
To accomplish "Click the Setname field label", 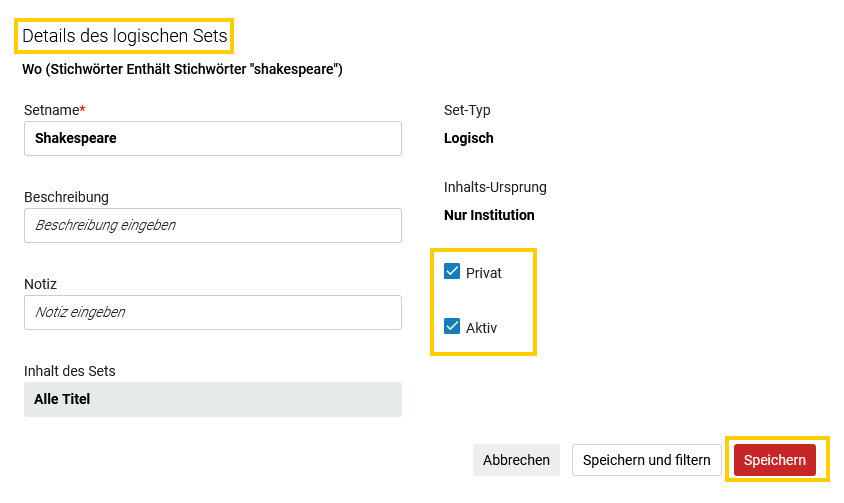I will click(54, 110).
